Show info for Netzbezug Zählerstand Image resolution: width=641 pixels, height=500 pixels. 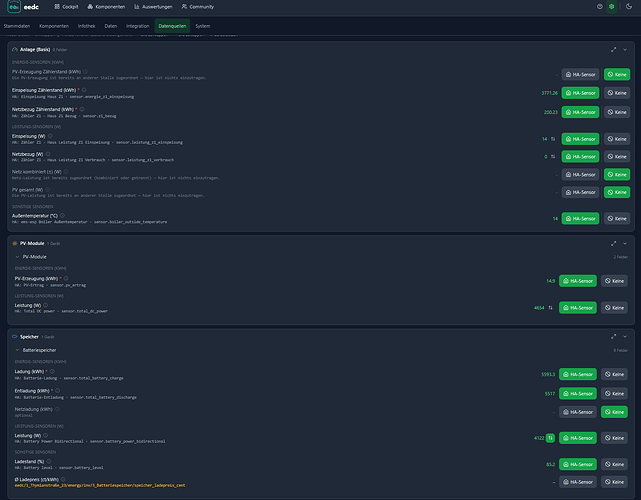tap(82, 109)
